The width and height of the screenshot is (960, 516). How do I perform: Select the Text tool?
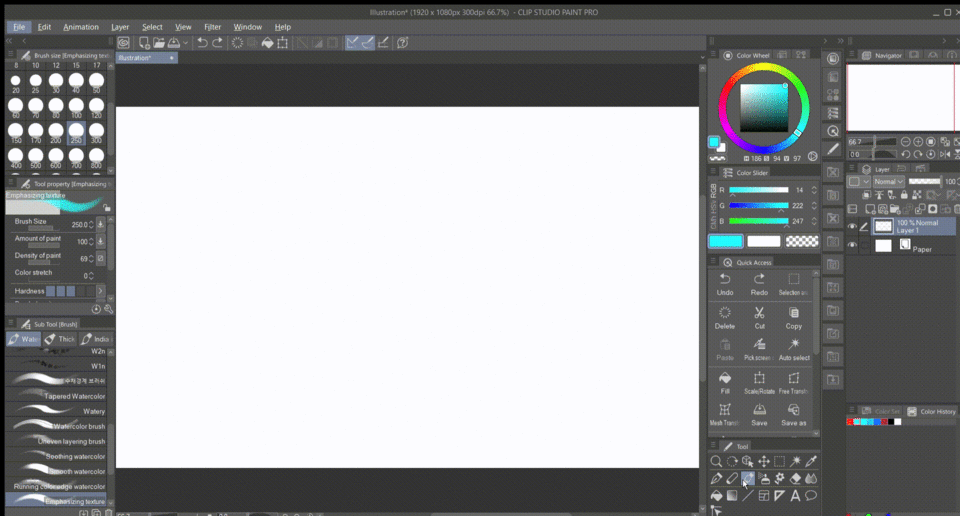click(795, 496)
